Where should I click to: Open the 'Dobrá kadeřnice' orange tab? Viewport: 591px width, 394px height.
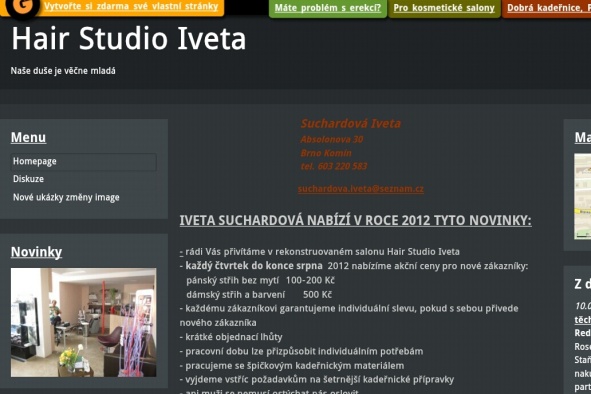coord(548,8)
